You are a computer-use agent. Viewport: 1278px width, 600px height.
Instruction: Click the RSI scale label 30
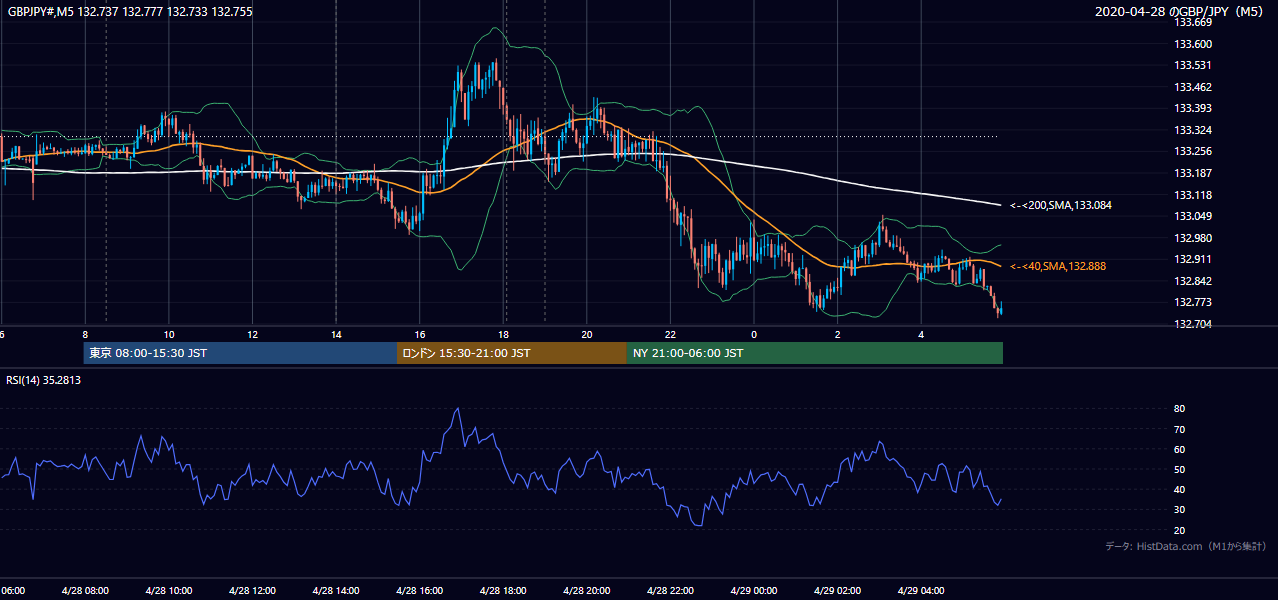click(x=1179, y=510)
